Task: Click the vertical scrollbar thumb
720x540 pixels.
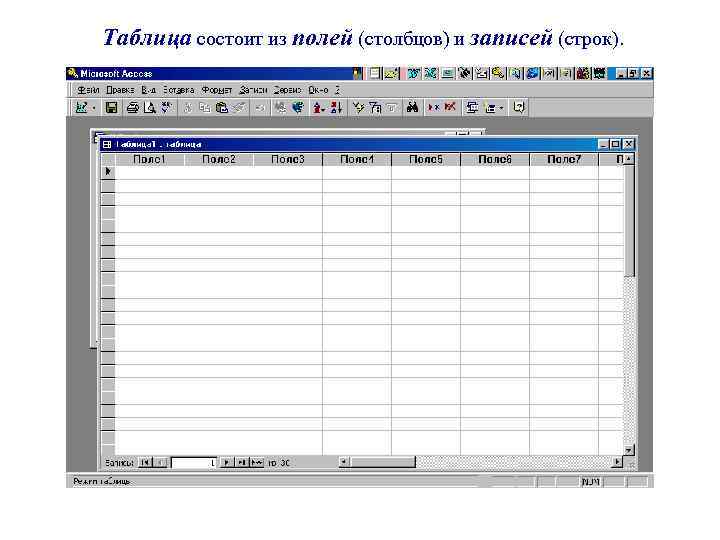Action: click(629, 221)
